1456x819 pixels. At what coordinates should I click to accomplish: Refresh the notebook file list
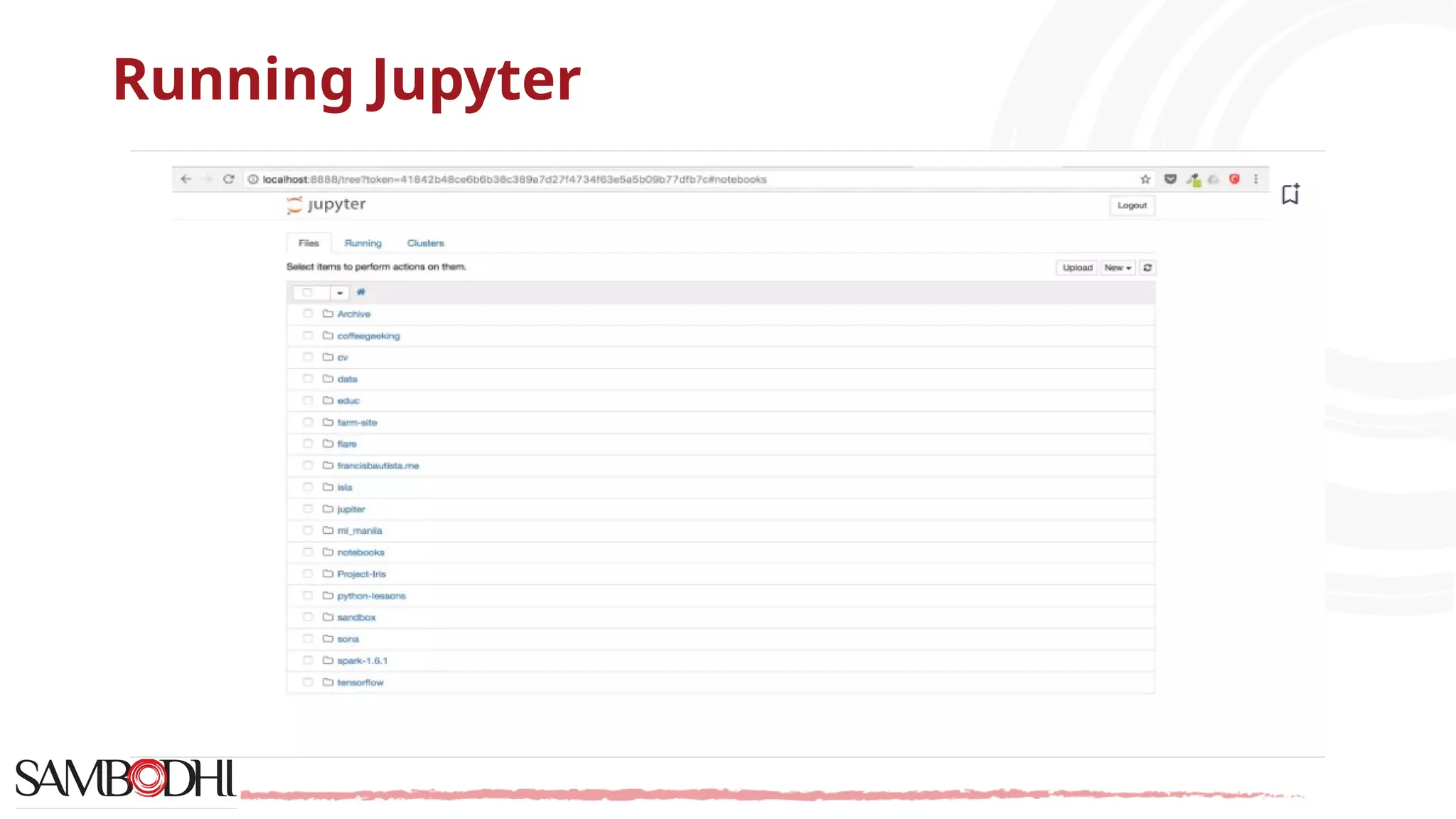click(x=1147, y=268)
